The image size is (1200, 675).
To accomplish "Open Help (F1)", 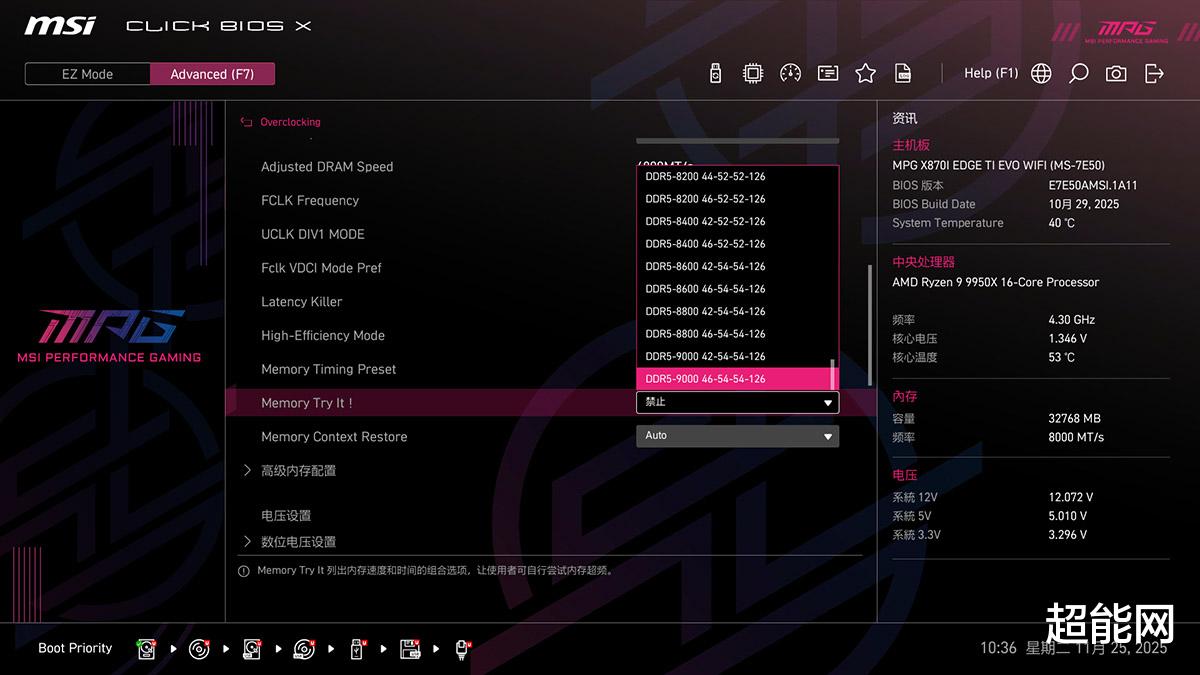I will tap(991, 73).
